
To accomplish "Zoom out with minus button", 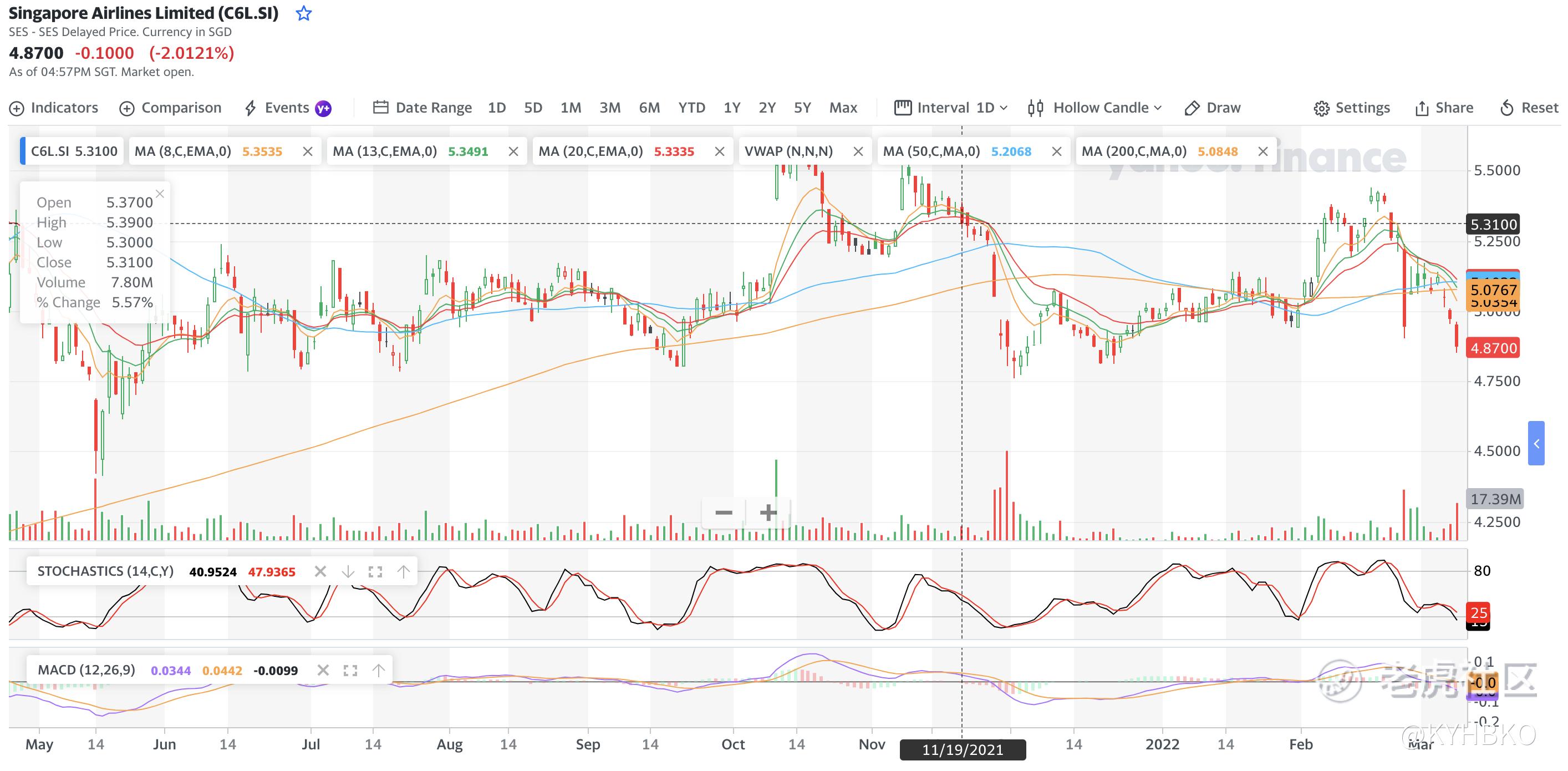I will [x=723, y=513].
